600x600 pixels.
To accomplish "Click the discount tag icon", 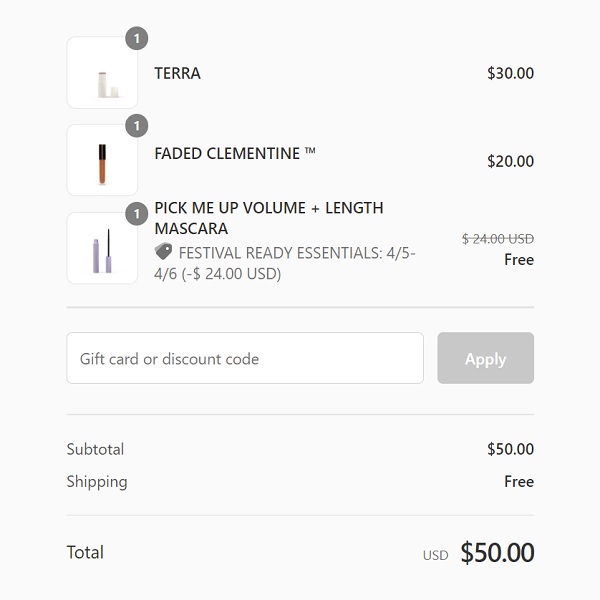I will pyautogui.click(x=164, y=252).
